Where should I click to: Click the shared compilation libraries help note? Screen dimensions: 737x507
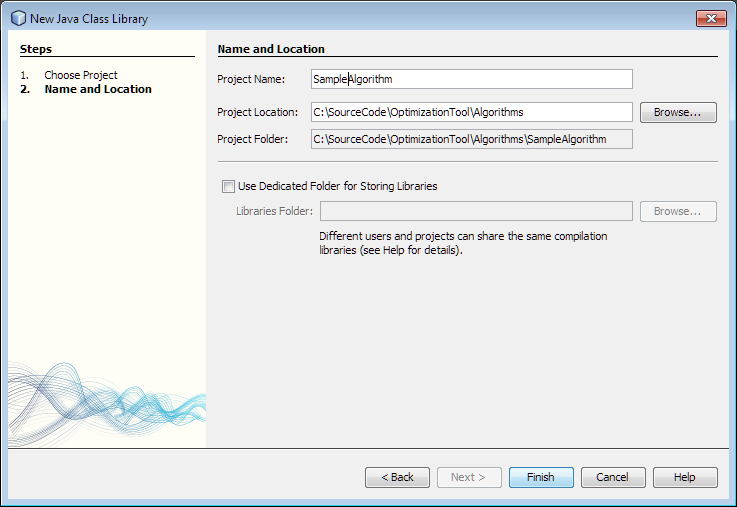pos(463,243)
